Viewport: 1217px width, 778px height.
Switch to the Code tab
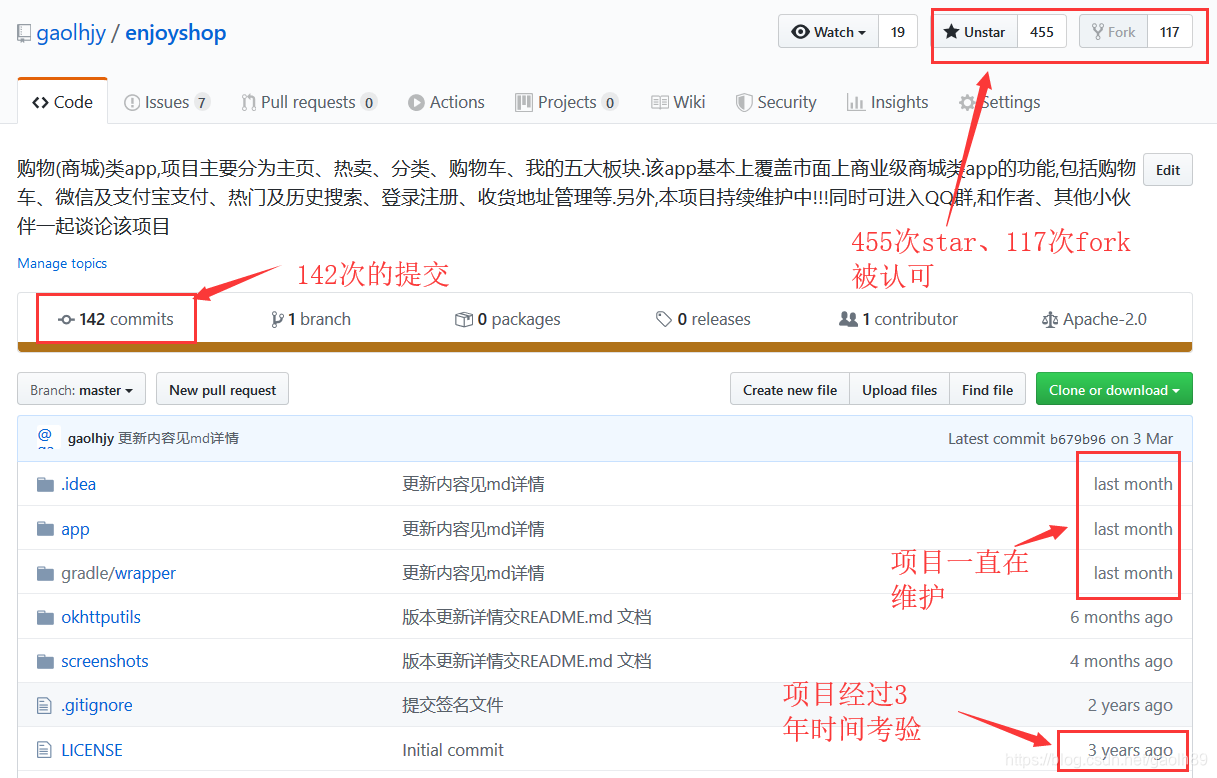pos(62,102)
